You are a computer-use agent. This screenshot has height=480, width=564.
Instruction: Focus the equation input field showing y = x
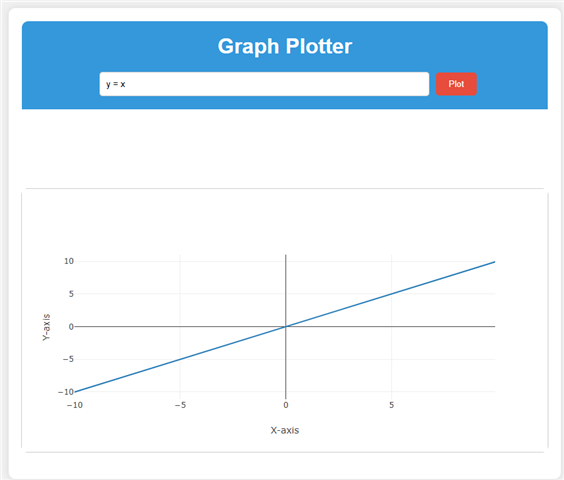264,84
